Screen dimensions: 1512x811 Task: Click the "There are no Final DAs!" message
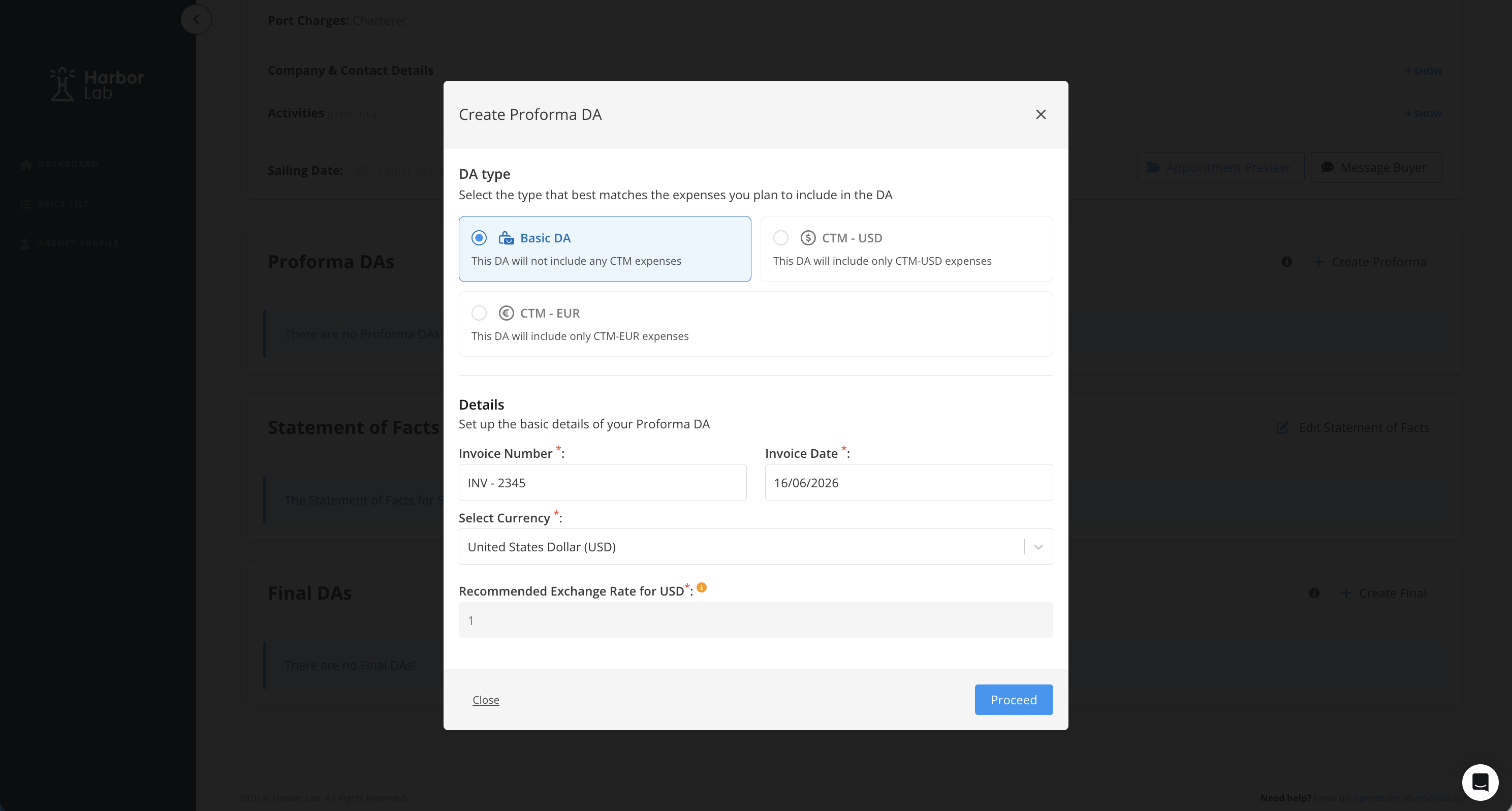point(350,665)
